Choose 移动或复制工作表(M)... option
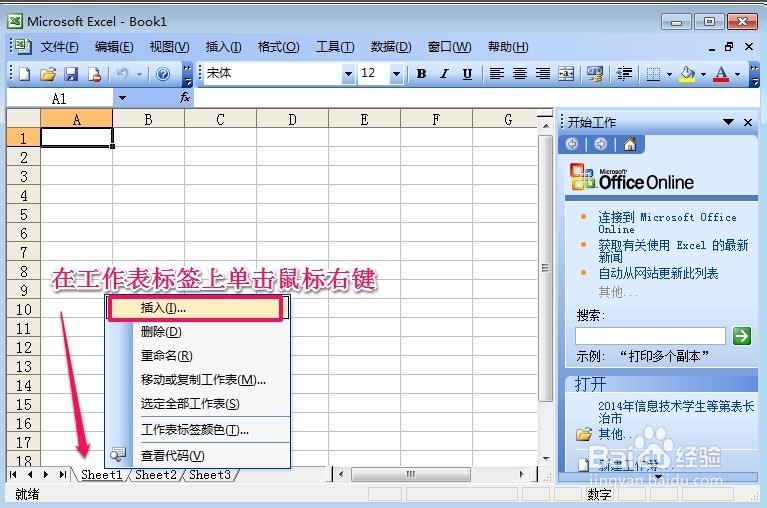This screenshot has height=508, width=767. pos(198,380)
